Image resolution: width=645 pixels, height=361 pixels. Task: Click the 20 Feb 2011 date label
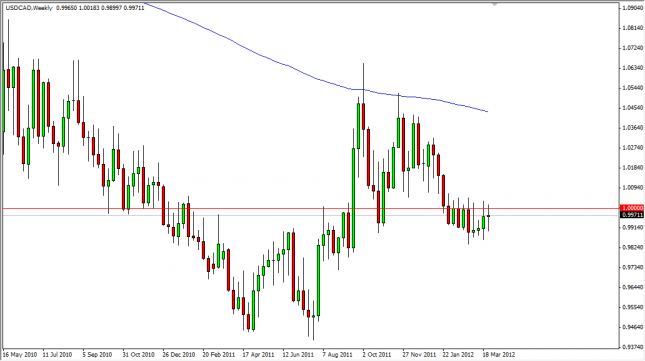(218, 354)
